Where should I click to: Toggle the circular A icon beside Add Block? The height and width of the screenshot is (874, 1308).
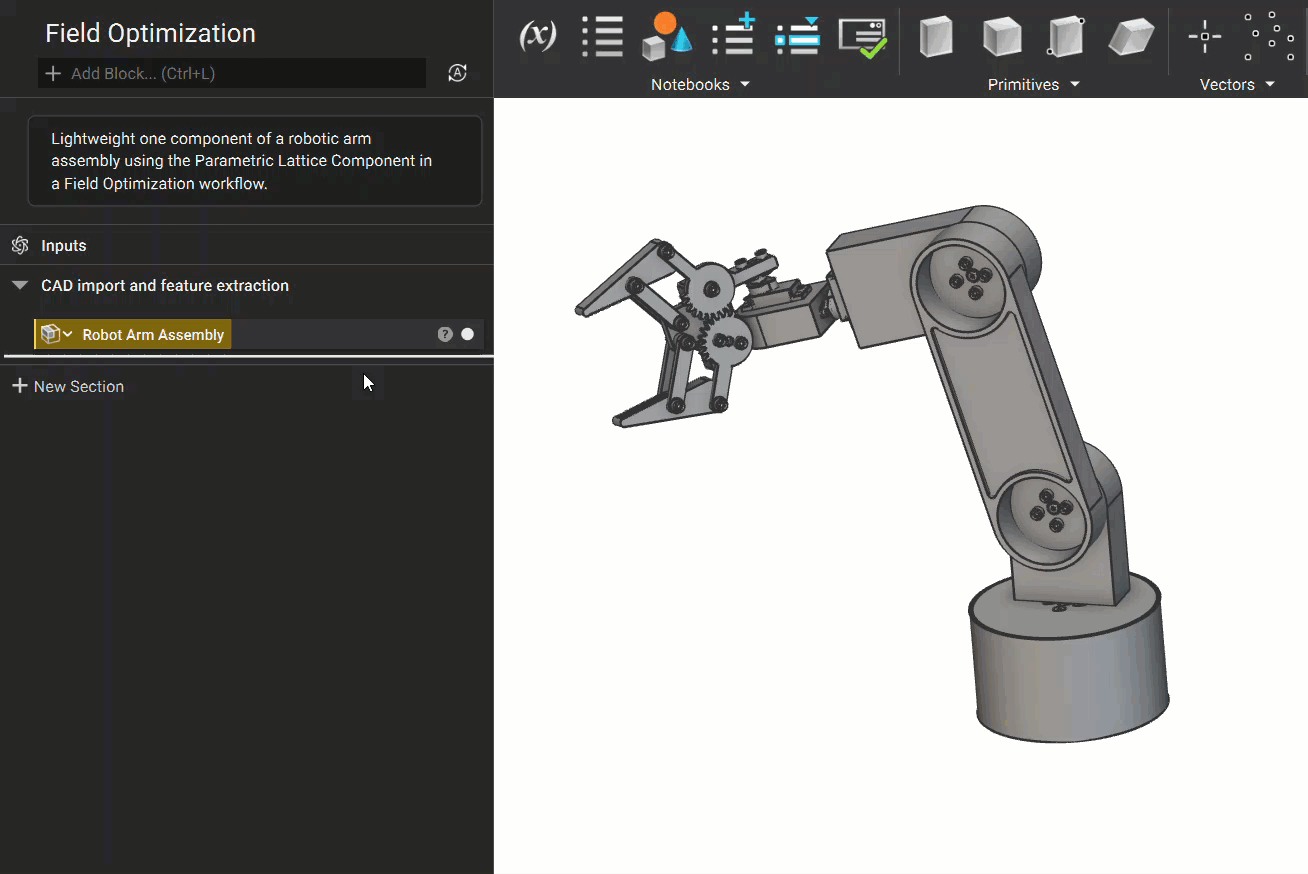tap(457, 73)
